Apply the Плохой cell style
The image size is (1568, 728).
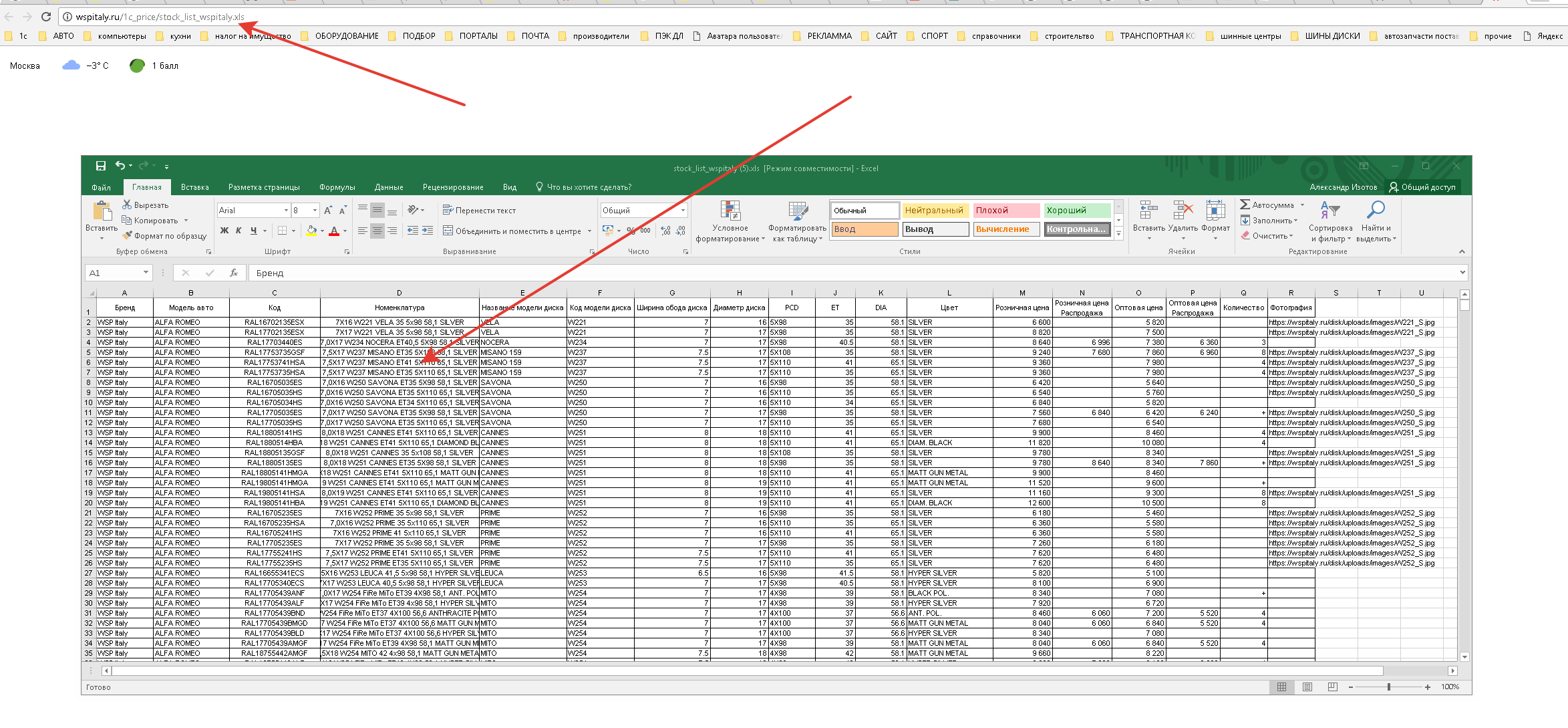1006,211
